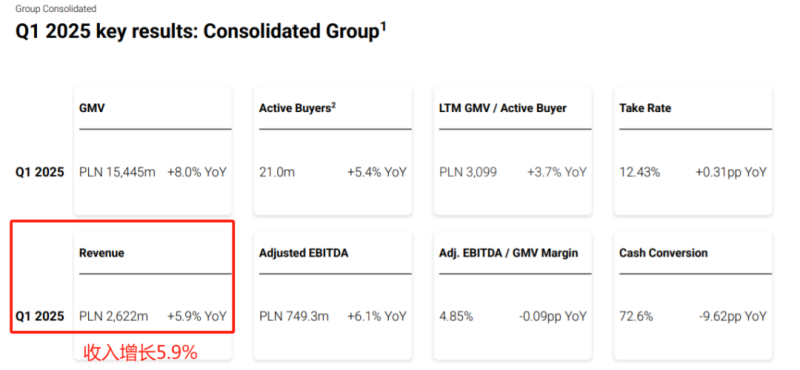Select the PLN 15,445m GMV value

point(117,172)
